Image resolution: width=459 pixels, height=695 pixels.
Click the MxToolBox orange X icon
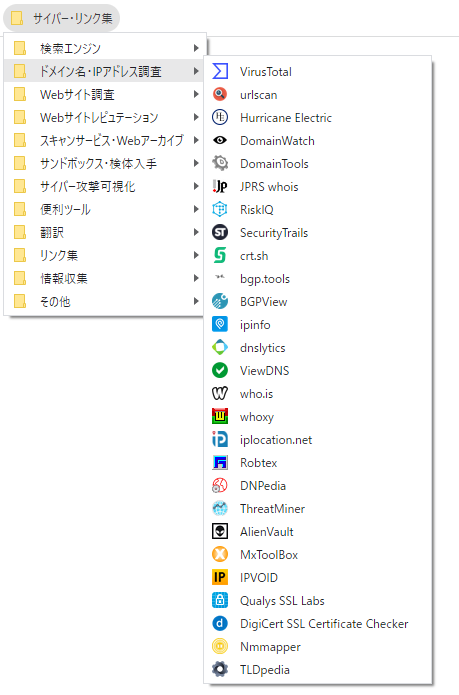point(220,555)
